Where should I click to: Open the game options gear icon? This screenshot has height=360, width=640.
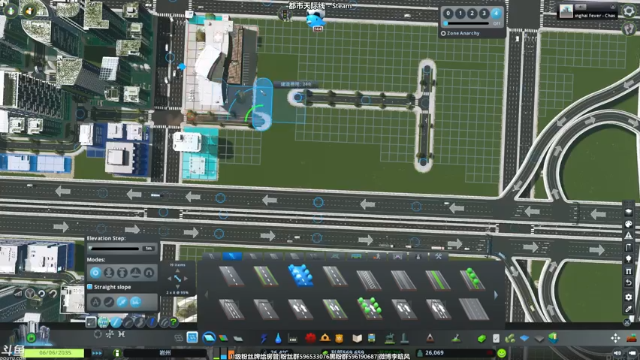(628, 11)
